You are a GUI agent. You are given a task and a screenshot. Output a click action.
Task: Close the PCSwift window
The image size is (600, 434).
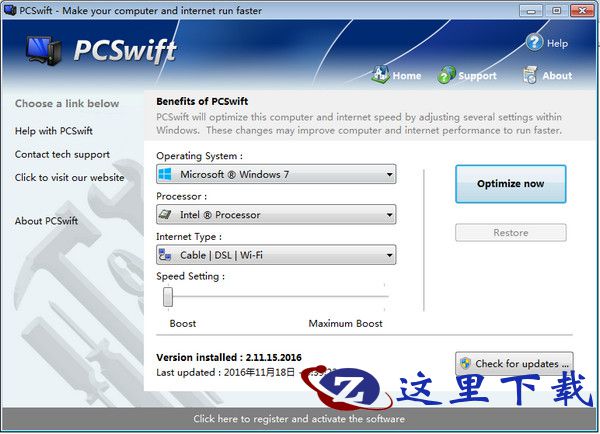pyautogui.click(x=582, y=10)
